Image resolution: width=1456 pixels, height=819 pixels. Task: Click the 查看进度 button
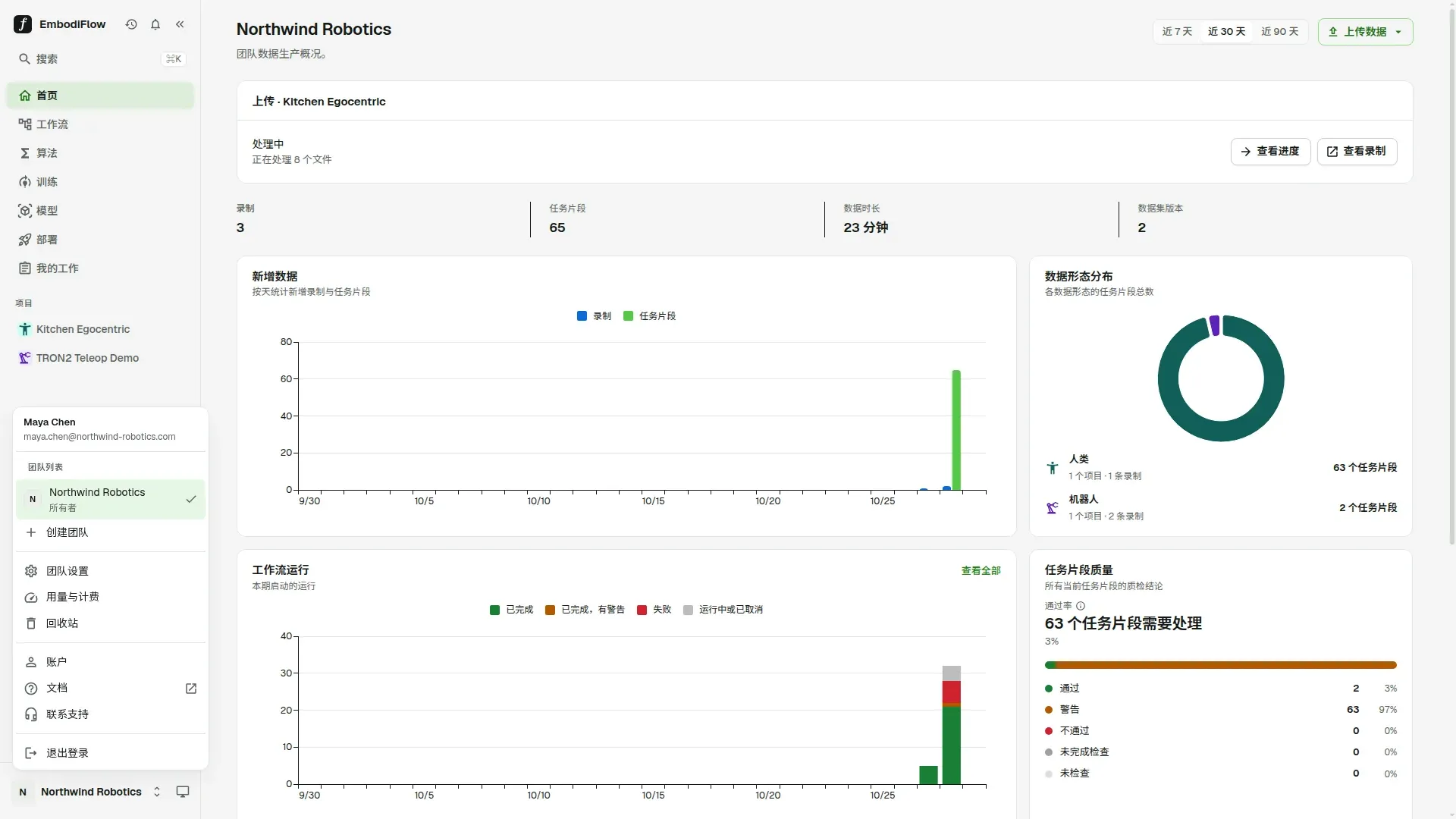1270,152
